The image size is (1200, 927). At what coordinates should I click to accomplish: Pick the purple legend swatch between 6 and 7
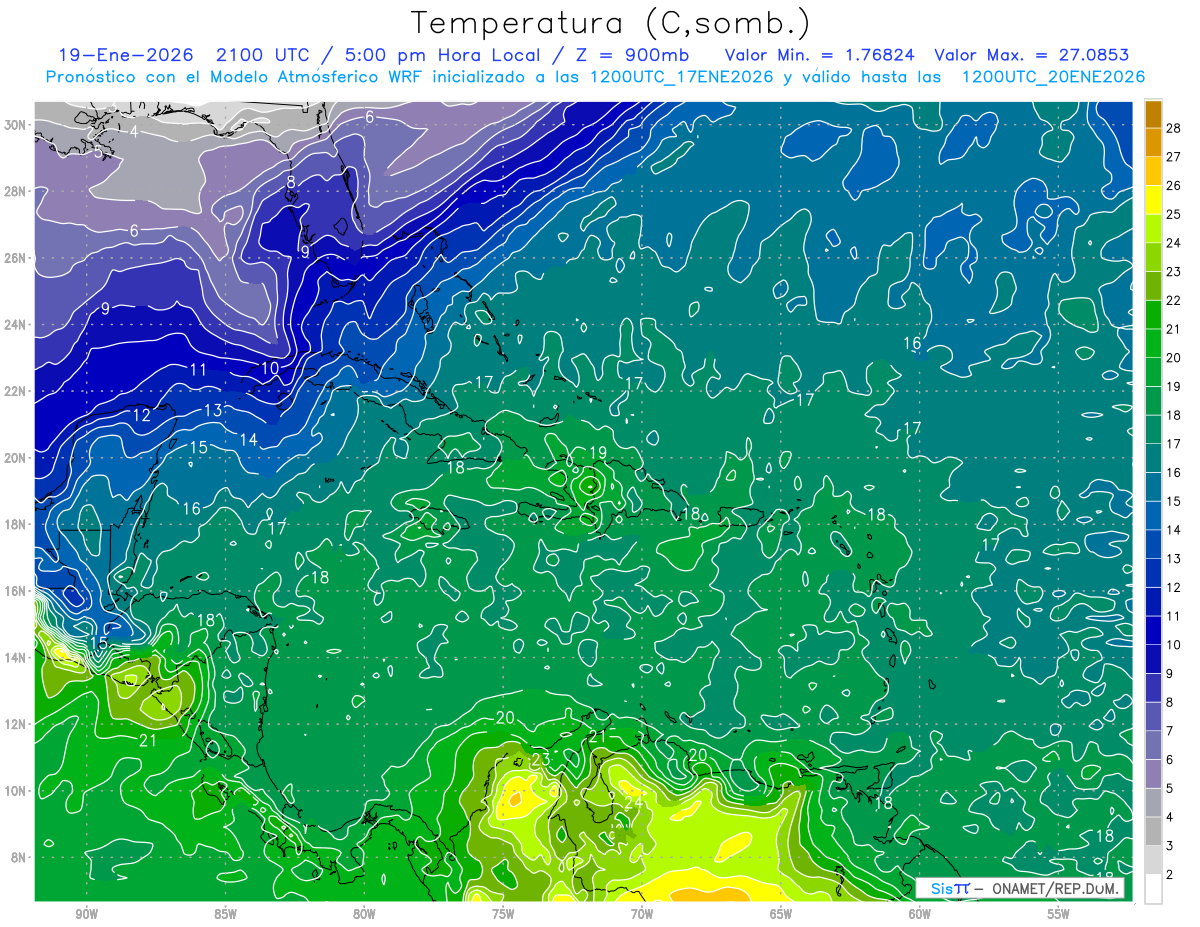point(1153,745)
